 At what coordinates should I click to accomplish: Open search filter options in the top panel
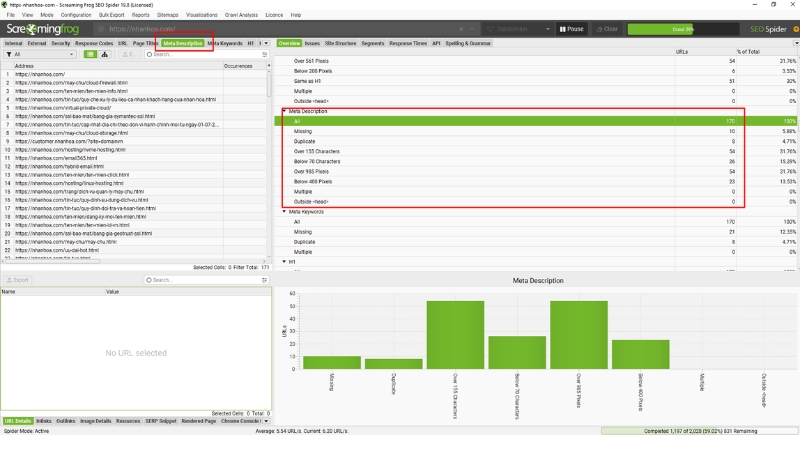click(x=265, y=54)
